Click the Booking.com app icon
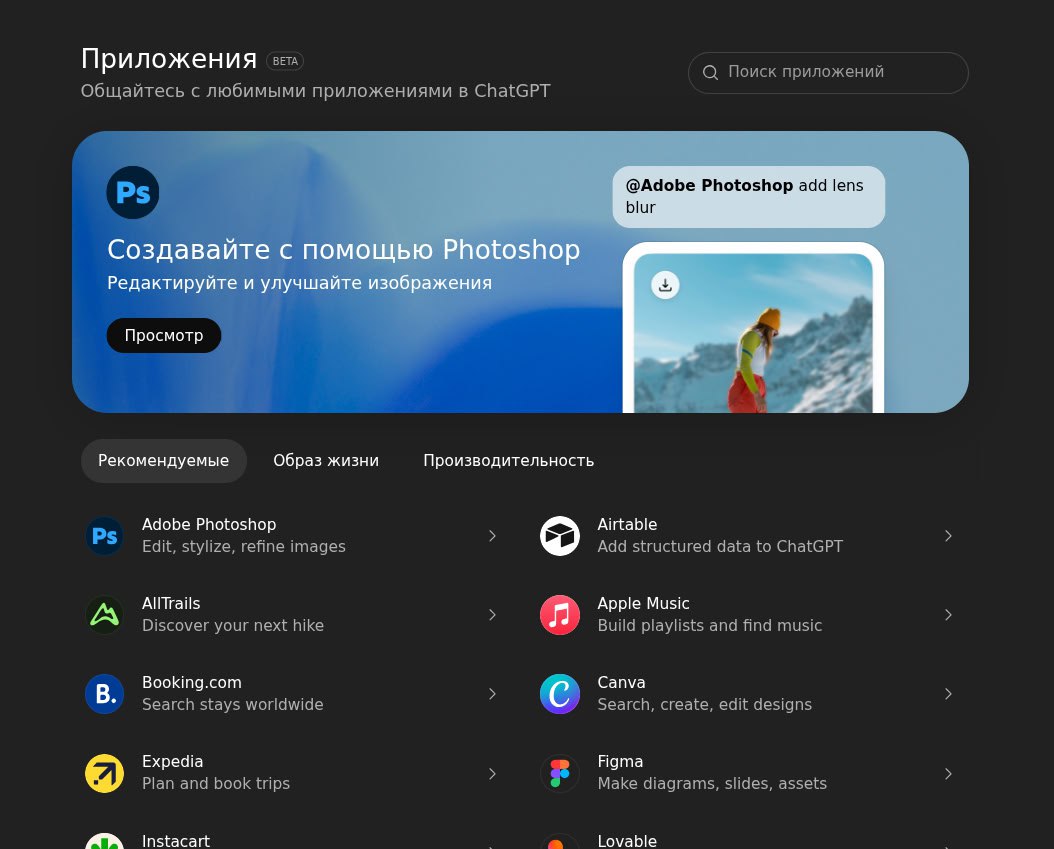Viewport: 1054px width, 849px height. coord(105,694)
